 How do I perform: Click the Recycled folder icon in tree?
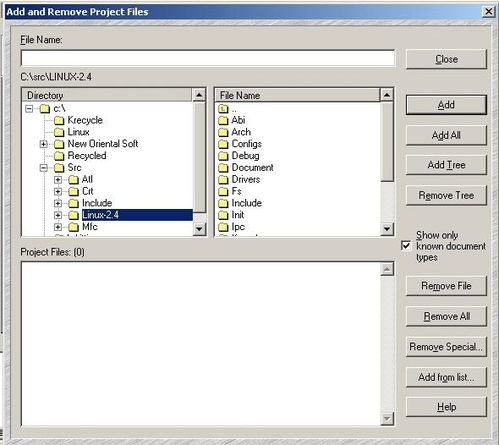click(59, 156)
